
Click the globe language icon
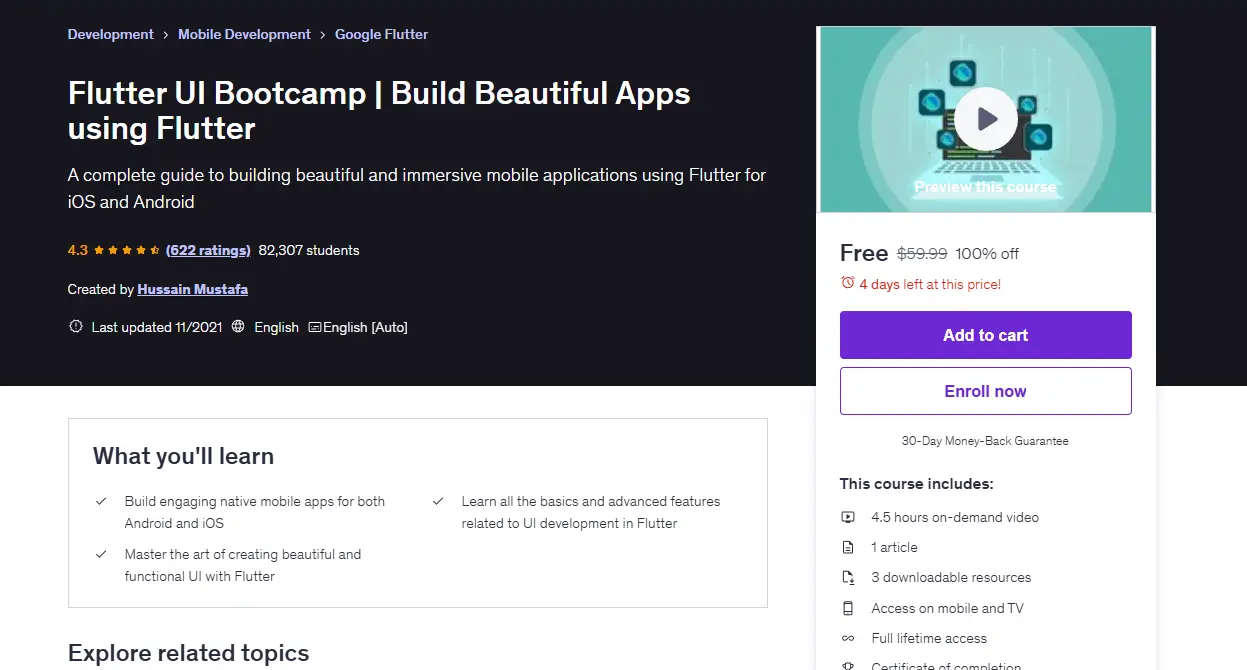tap(238, 327)
